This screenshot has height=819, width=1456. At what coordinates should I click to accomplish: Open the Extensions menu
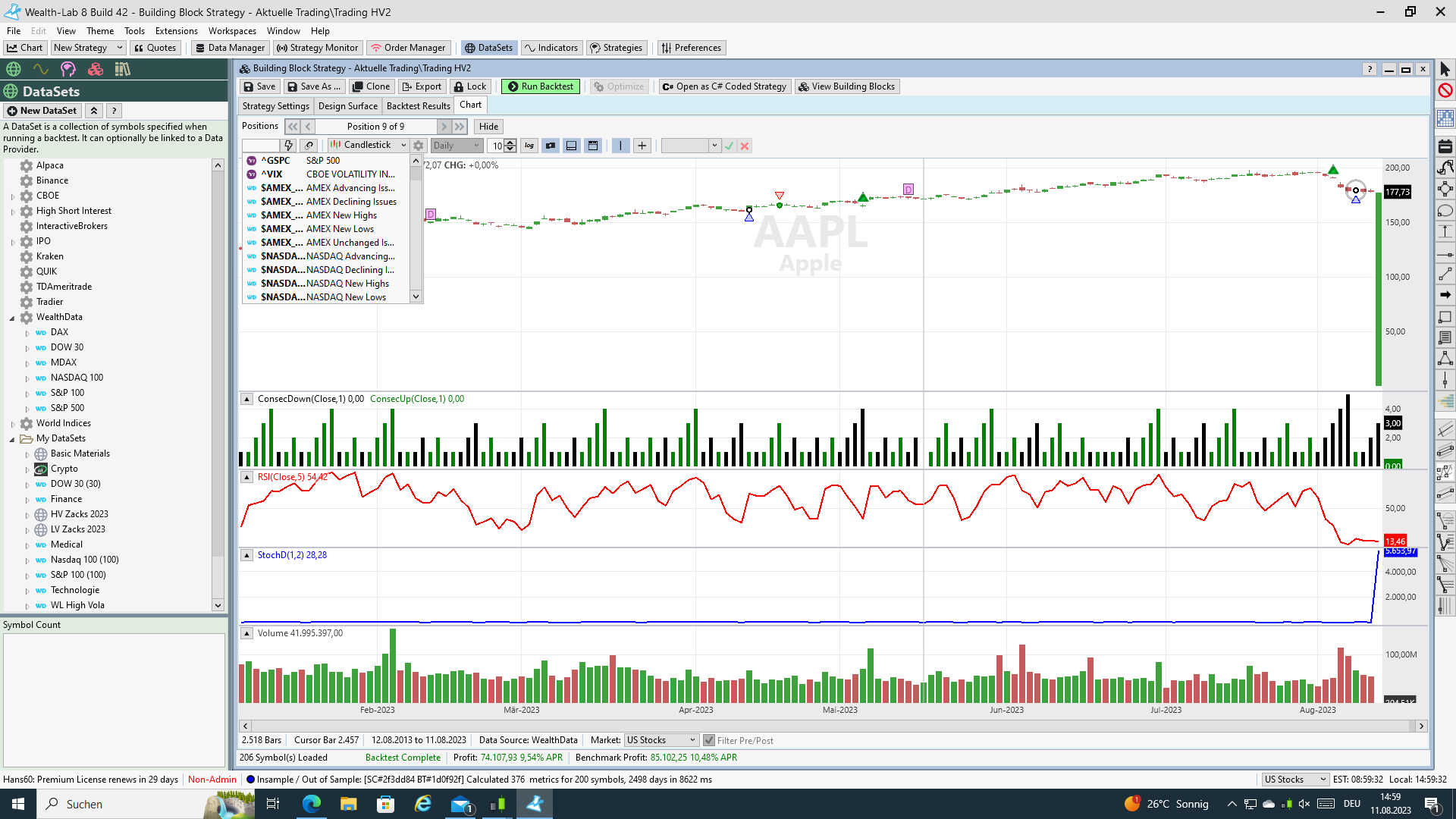[x=176, y=31]
